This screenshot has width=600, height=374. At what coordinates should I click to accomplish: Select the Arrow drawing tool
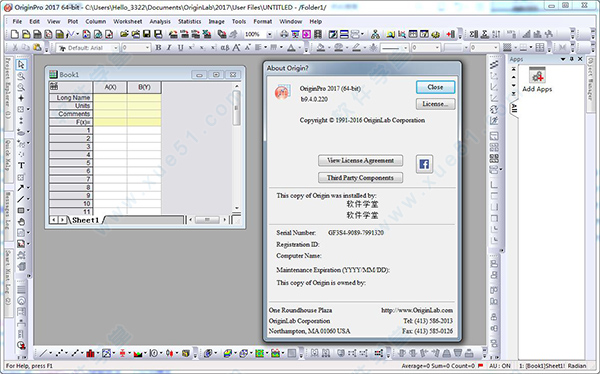point(21,188)
